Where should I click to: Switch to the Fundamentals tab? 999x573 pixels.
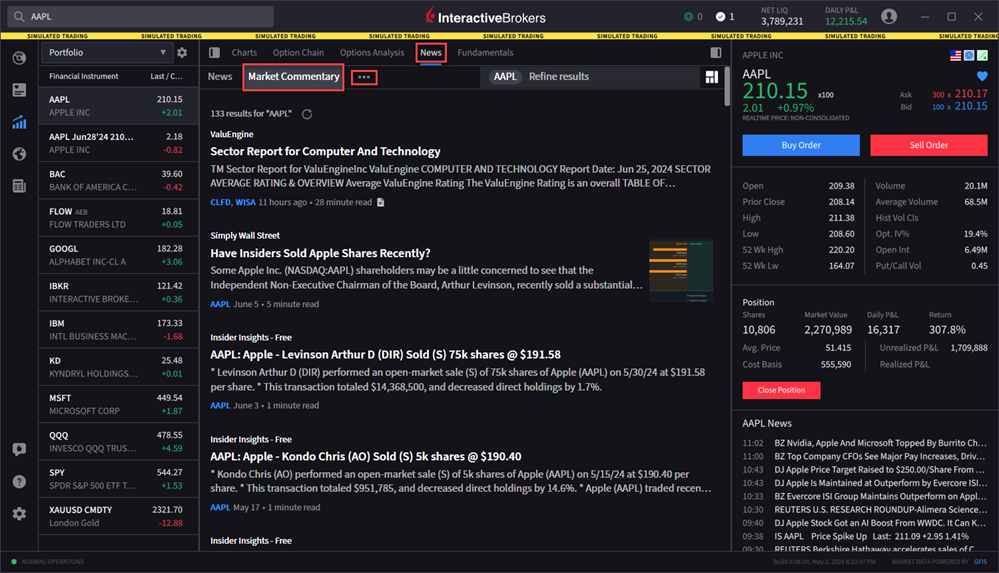pyautogui.click(x=485, y=53)
